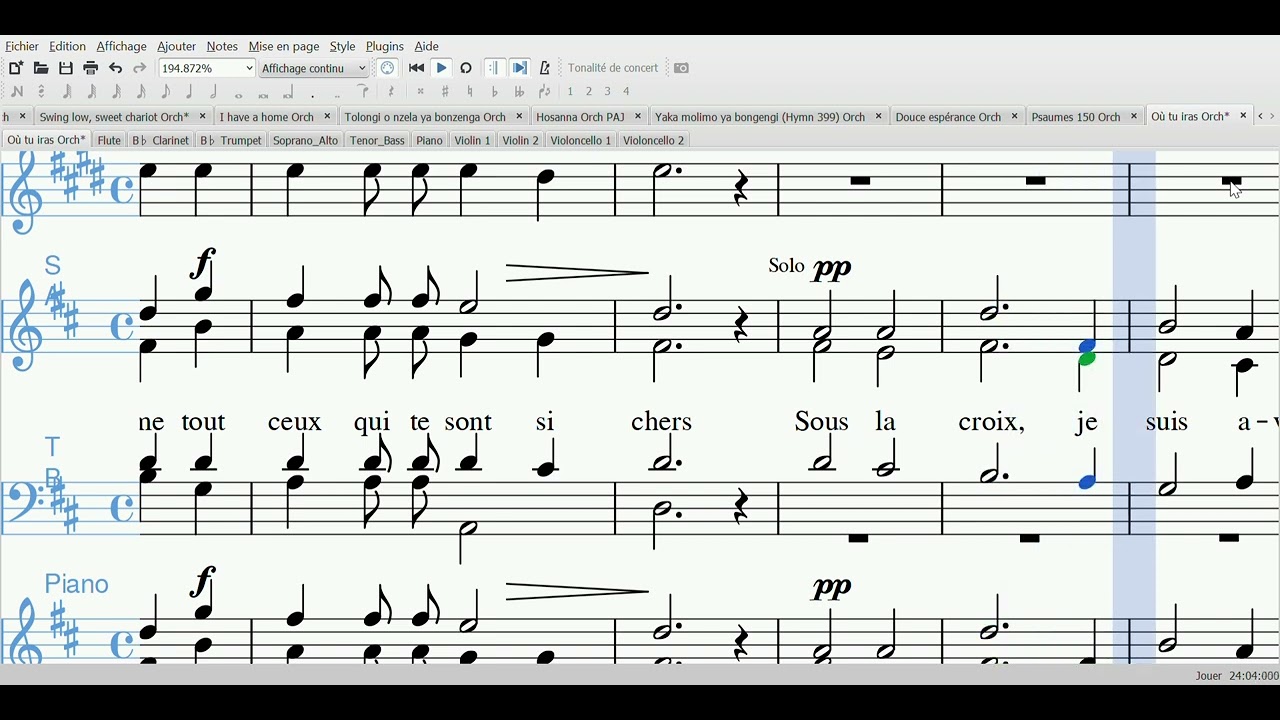This screenshot has height=720, width=1280.
Task: Open the Affichage continu view dropdown
Action: coord(315,68)
